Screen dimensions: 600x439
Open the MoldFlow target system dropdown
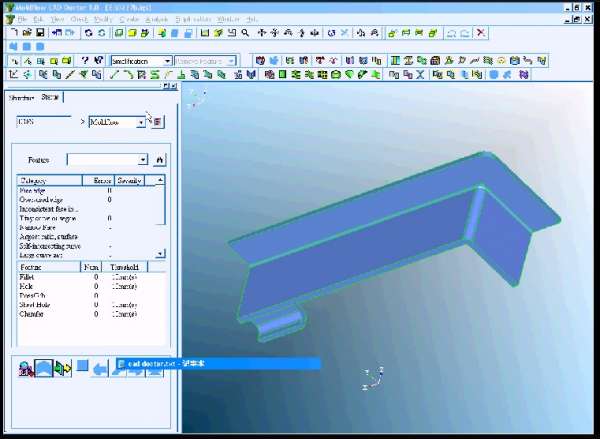[141, 122]
